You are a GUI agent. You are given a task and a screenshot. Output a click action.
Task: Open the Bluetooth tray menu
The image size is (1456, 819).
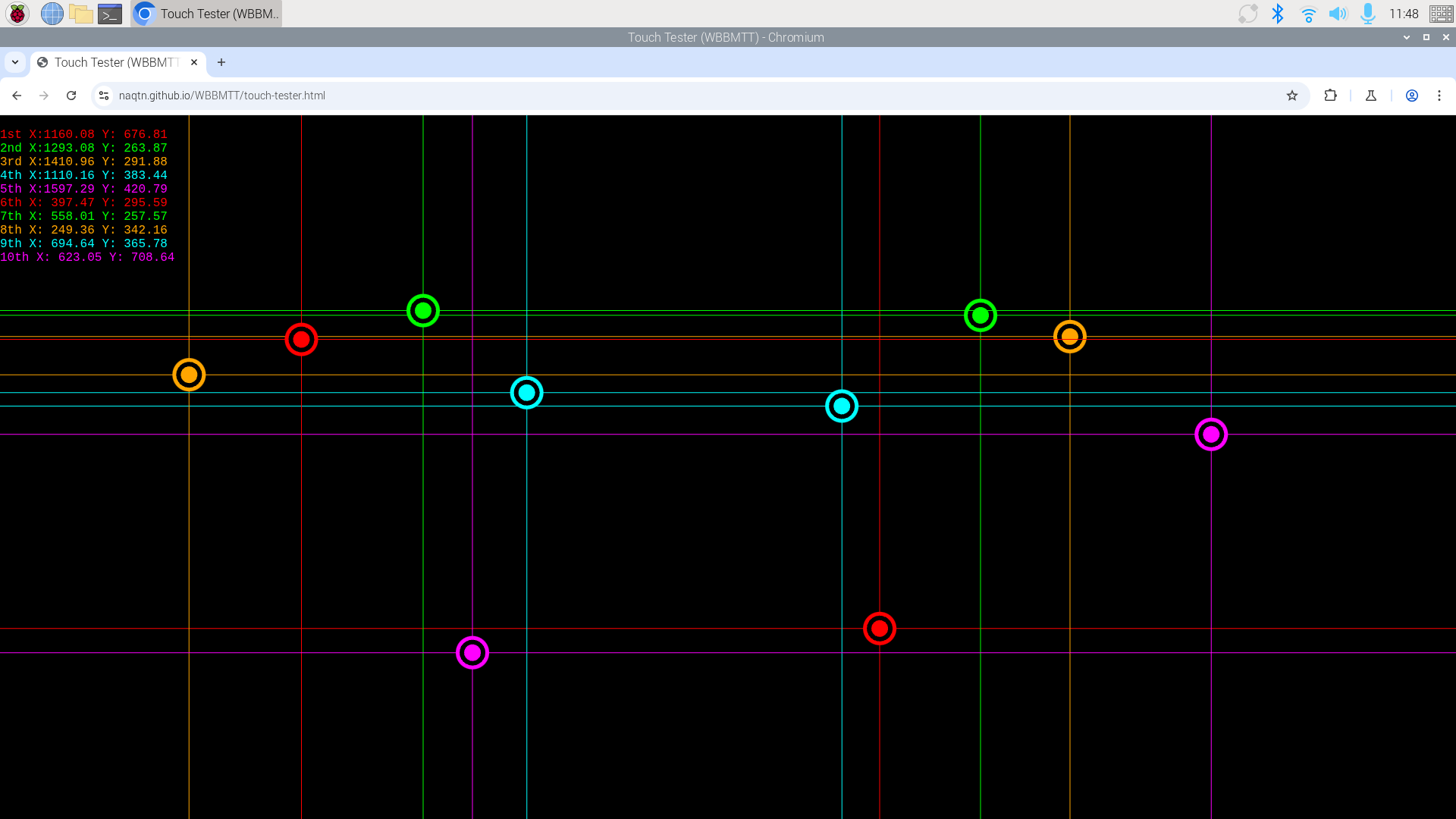pos(1278,14)
